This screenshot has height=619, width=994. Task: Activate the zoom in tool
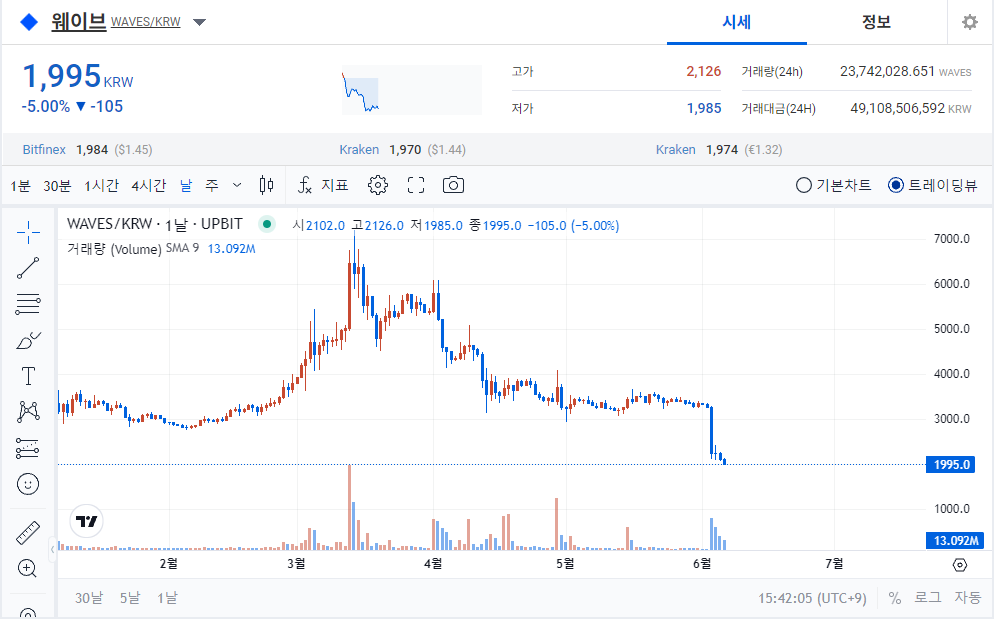[x=28, y=568]
